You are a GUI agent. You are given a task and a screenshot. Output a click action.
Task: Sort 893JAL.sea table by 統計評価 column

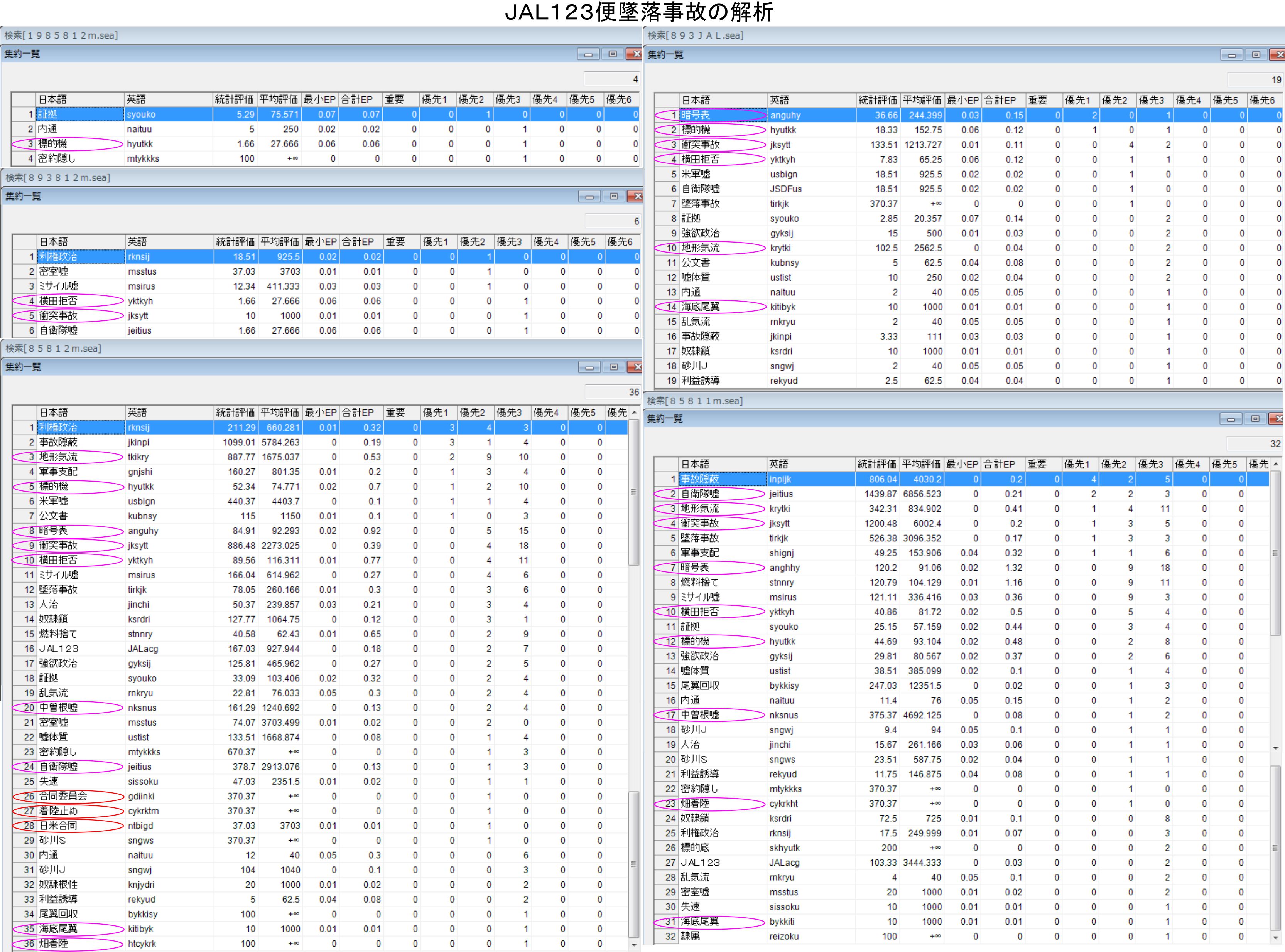pos(877,100)
